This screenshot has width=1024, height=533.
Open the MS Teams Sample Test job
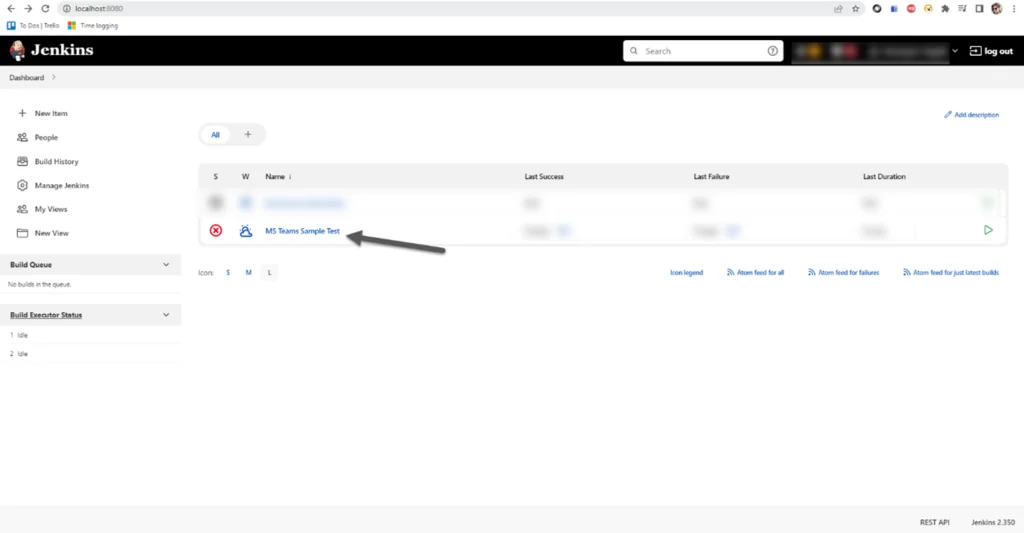302,231
